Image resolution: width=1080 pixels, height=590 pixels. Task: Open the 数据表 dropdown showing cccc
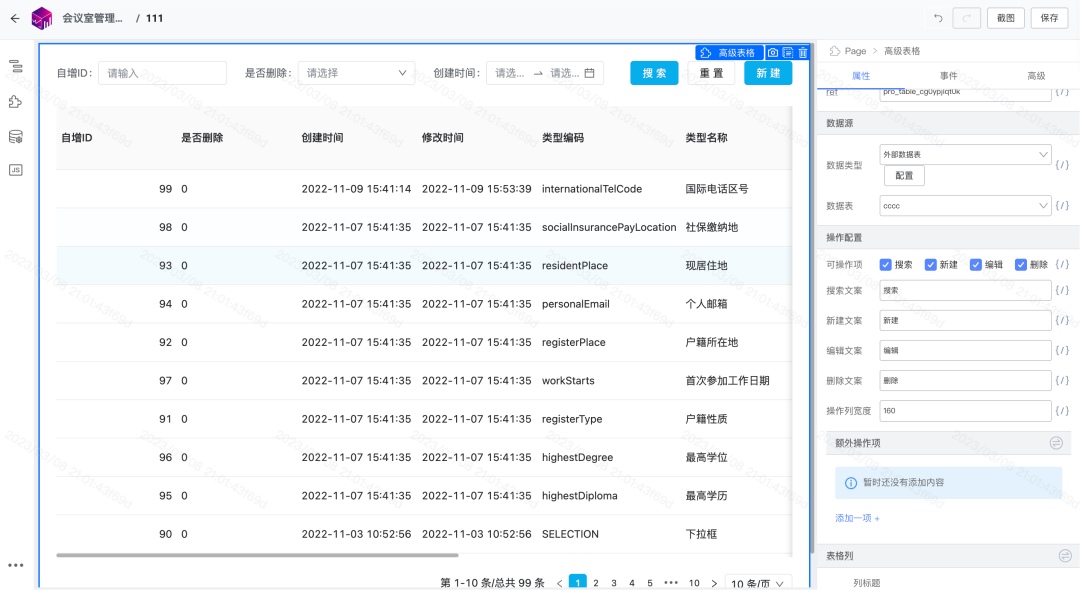965,206
